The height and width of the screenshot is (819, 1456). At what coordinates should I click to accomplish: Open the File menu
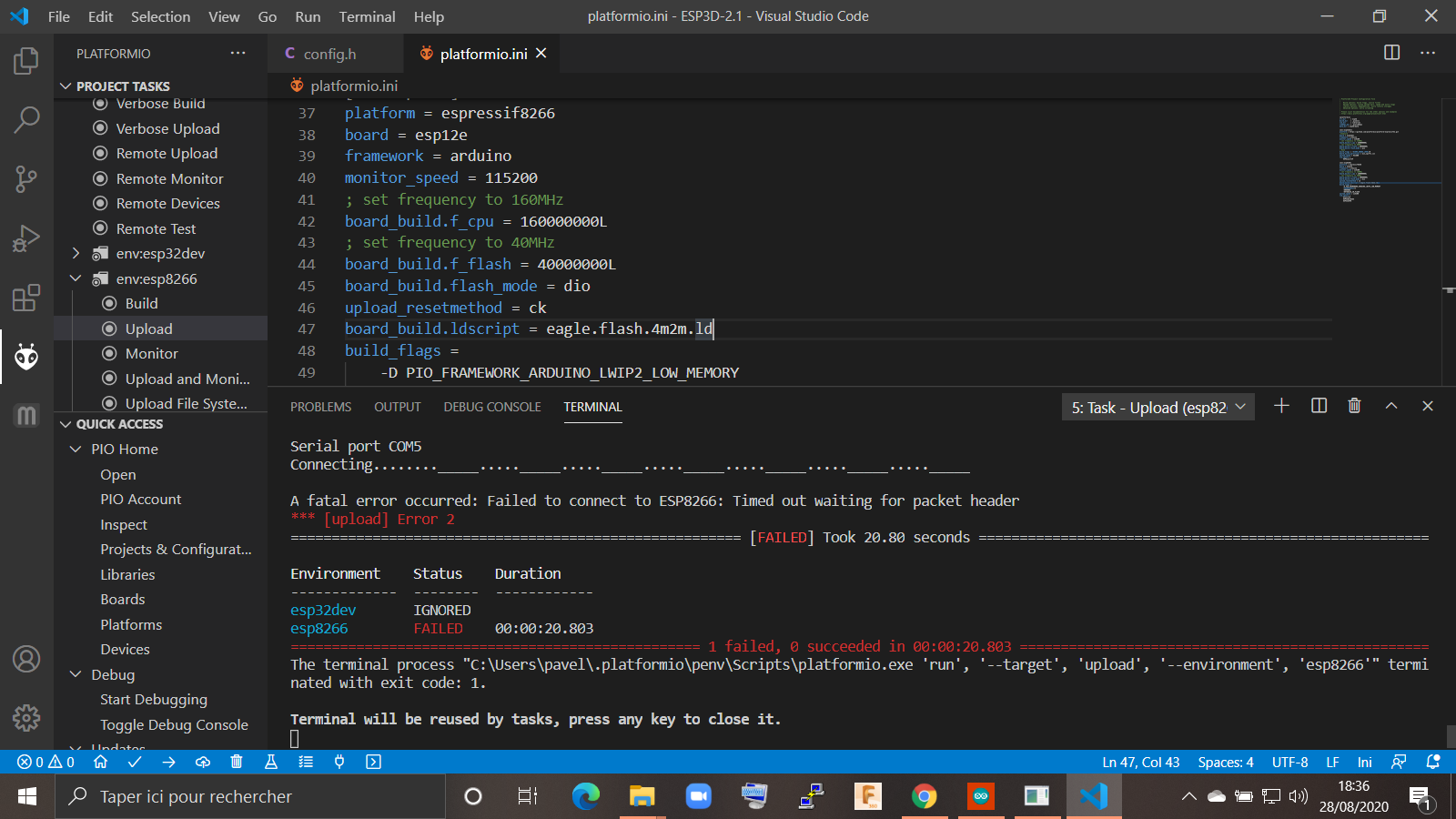59,16
